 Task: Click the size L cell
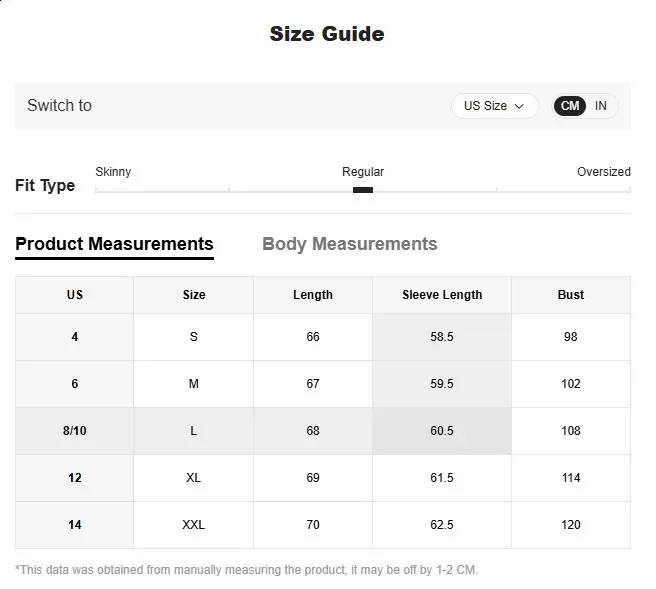coord(194,431)
